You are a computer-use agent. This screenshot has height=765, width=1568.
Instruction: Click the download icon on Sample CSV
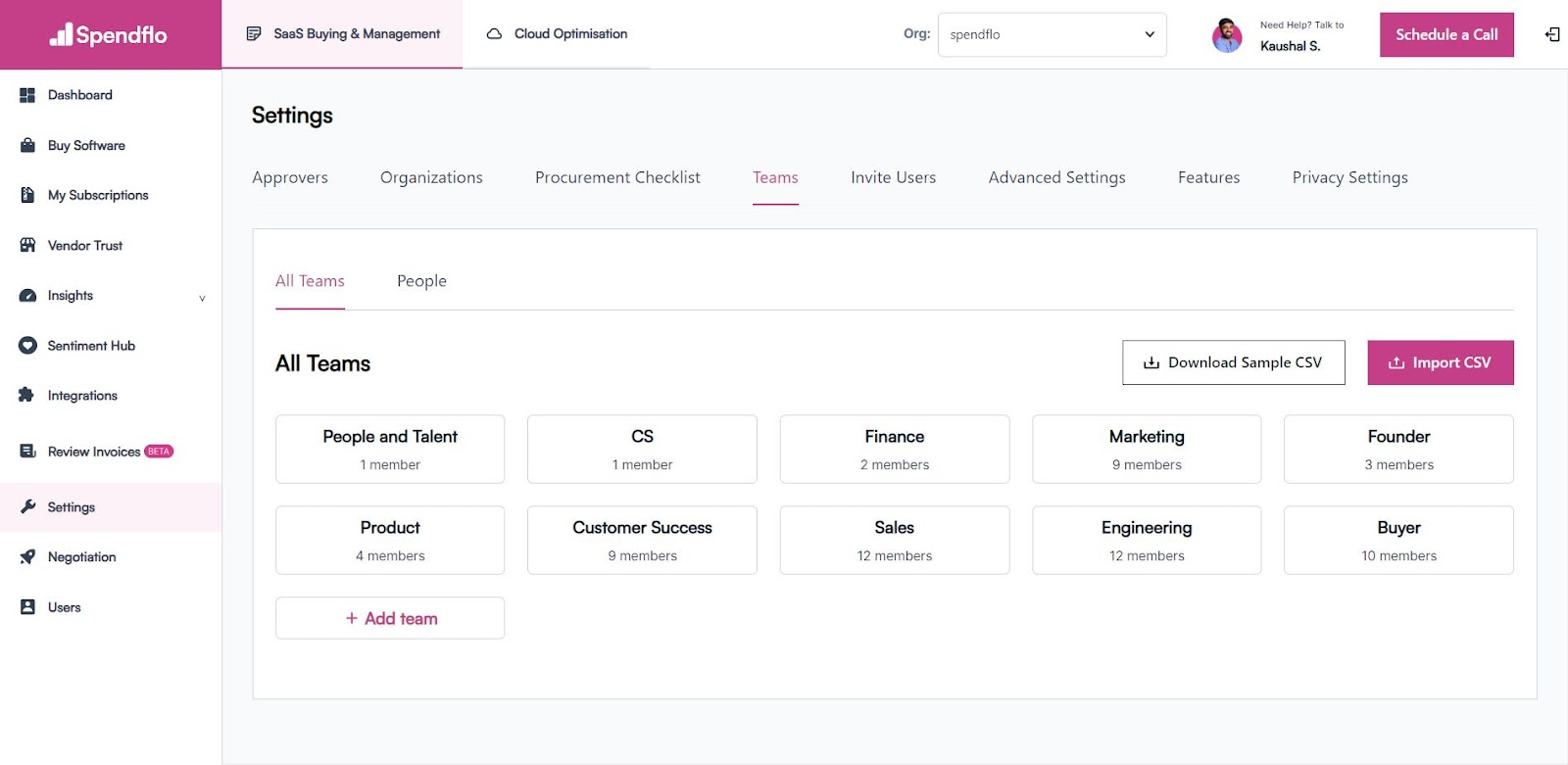[1151, 362]
